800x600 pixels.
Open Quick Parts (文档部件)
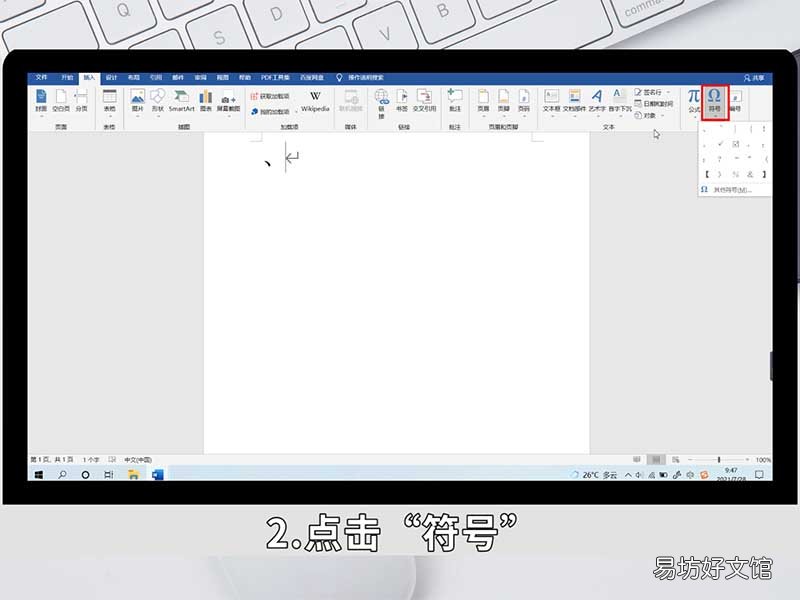(574, 101)
